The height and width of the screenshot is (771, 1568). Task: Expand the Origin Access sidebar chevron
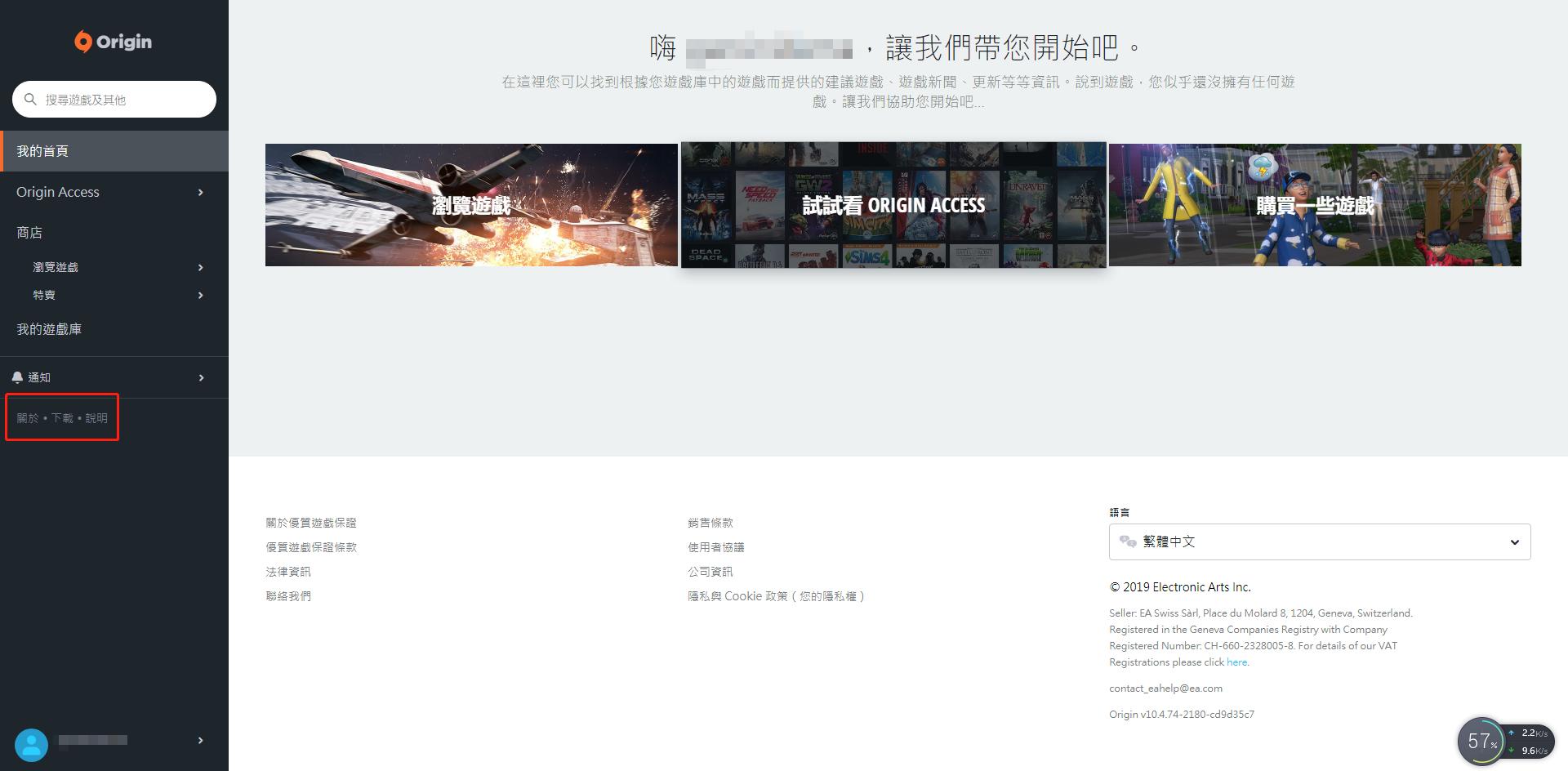(201, 194)
